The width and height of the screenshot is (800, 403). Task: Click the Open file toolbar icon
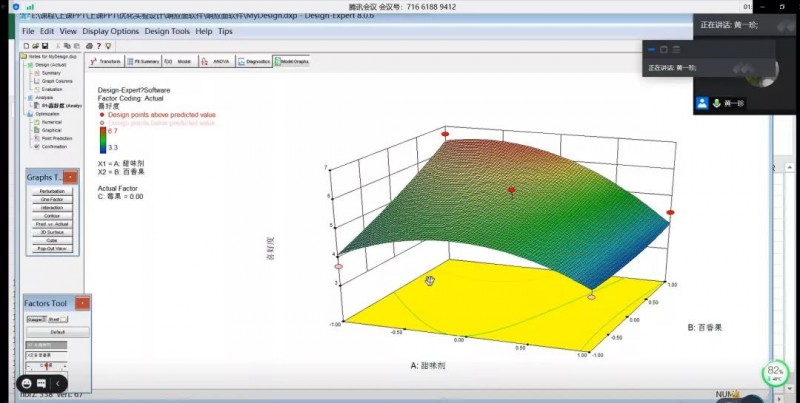pos(33,46)
